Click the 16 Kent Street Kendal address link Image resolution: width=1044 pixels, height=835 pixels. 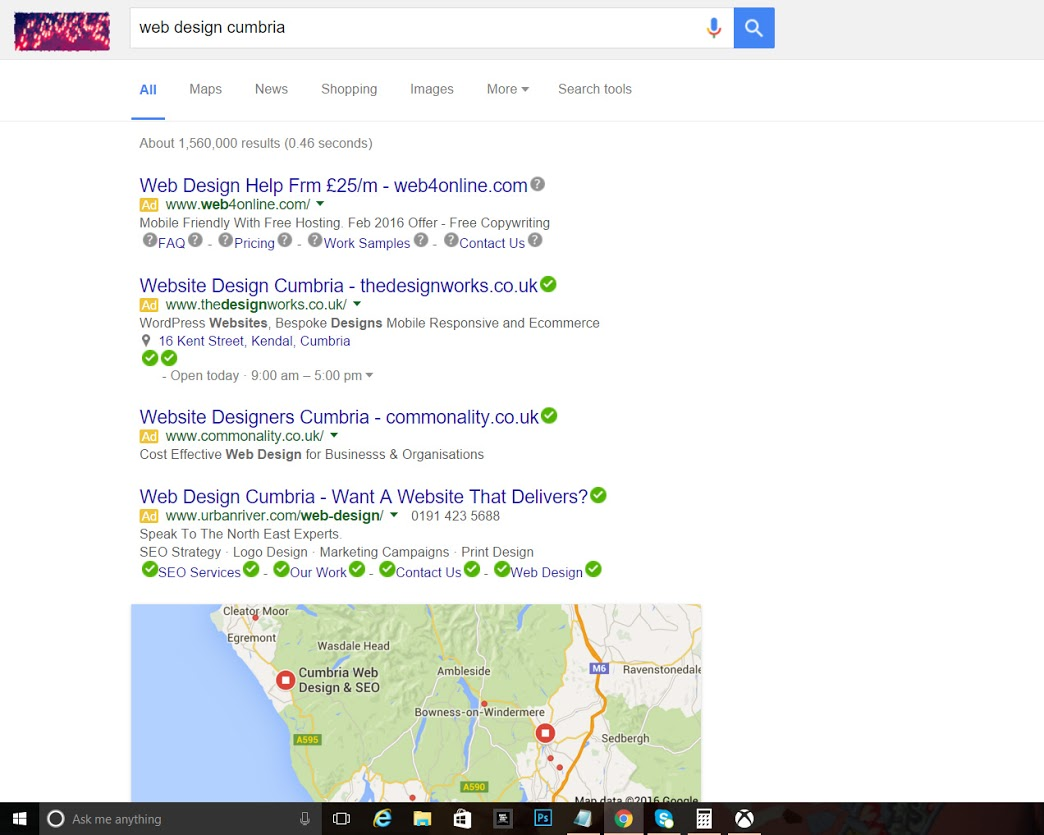click(255, 340)
